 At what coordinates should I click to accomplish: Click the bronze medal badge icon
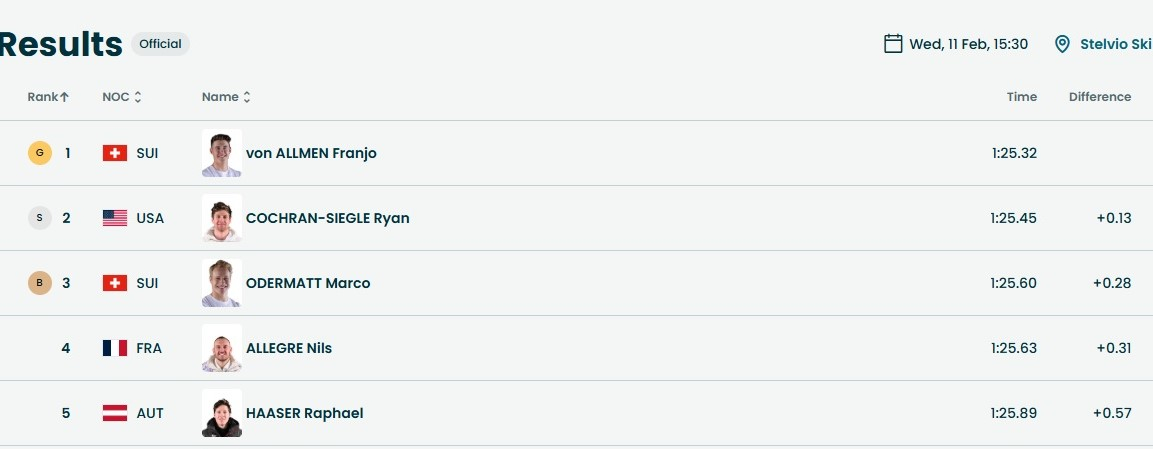(x=39, y=283)
